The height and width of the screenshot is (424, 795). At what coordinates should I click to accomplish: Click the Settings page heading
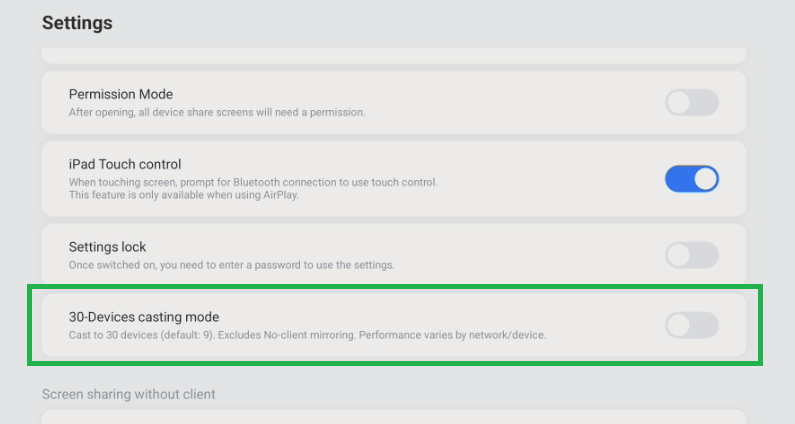[x=77, y=22]
